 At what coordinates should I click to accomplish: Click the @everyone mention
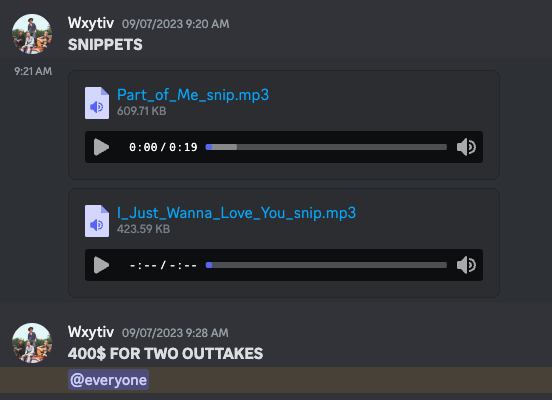pyautogui.click(x=108, y=380)
